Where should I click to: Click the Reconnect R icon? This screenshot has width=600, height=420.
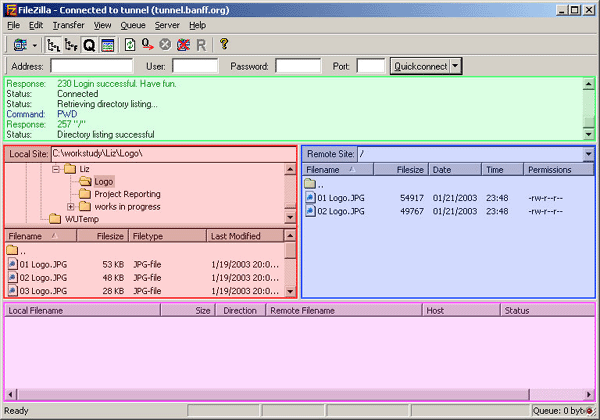(x=201, y=45)
